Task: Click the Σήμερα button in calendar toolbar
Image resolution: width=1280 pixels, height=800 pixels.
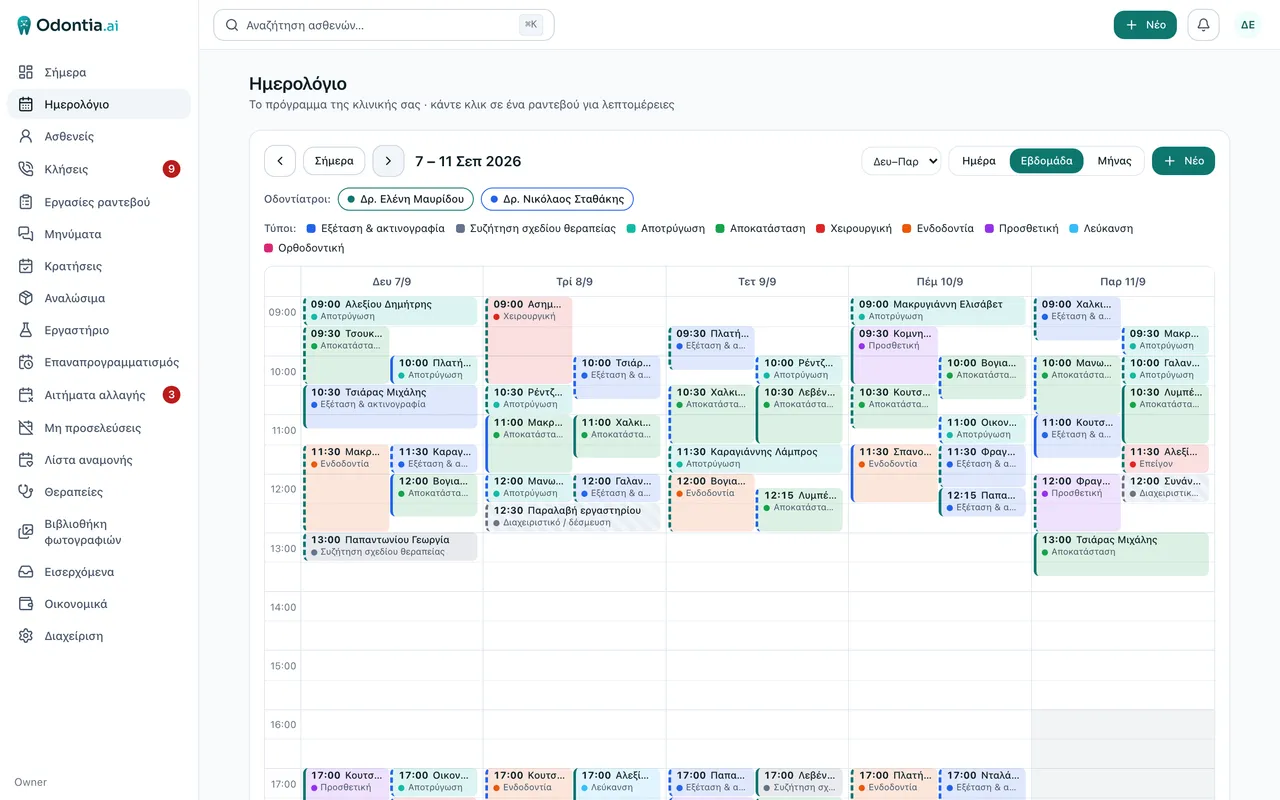Action: pyautogui.click(x=334, y=161)
